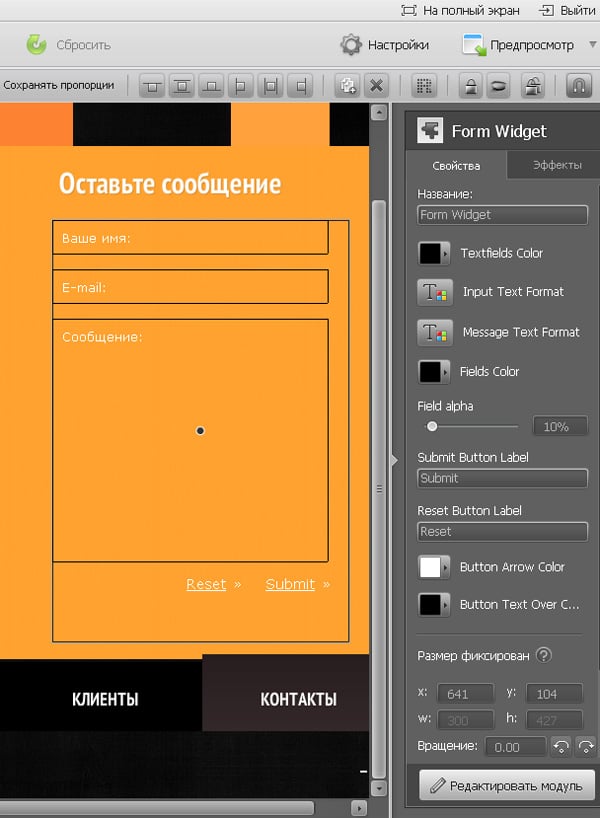Click the lock element icon
This screenshot has height=818, width=600.
pos(467,85)
